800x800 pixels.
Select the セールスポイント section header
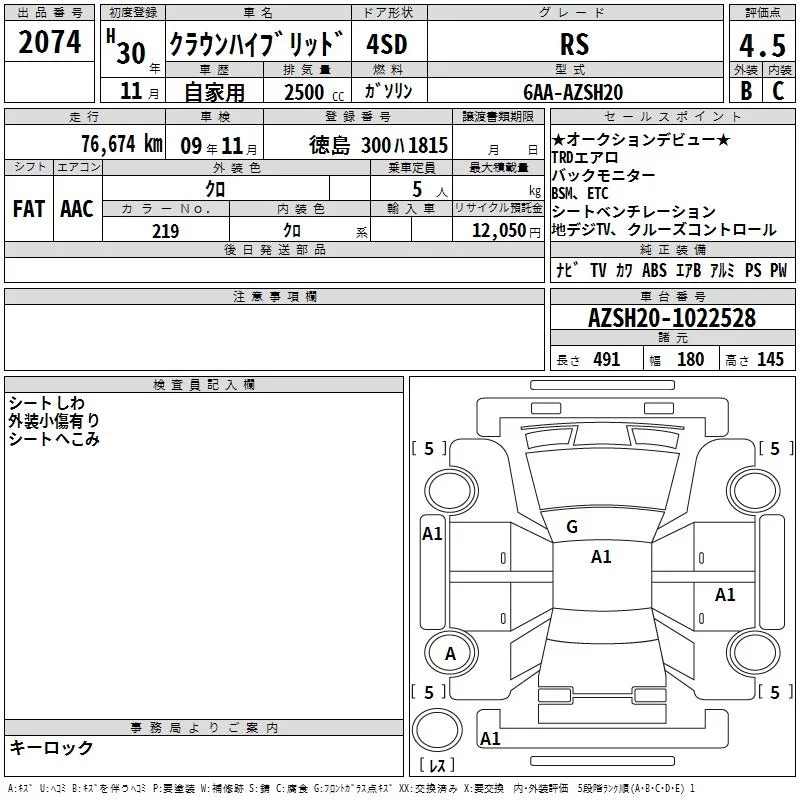pos(672,116)
